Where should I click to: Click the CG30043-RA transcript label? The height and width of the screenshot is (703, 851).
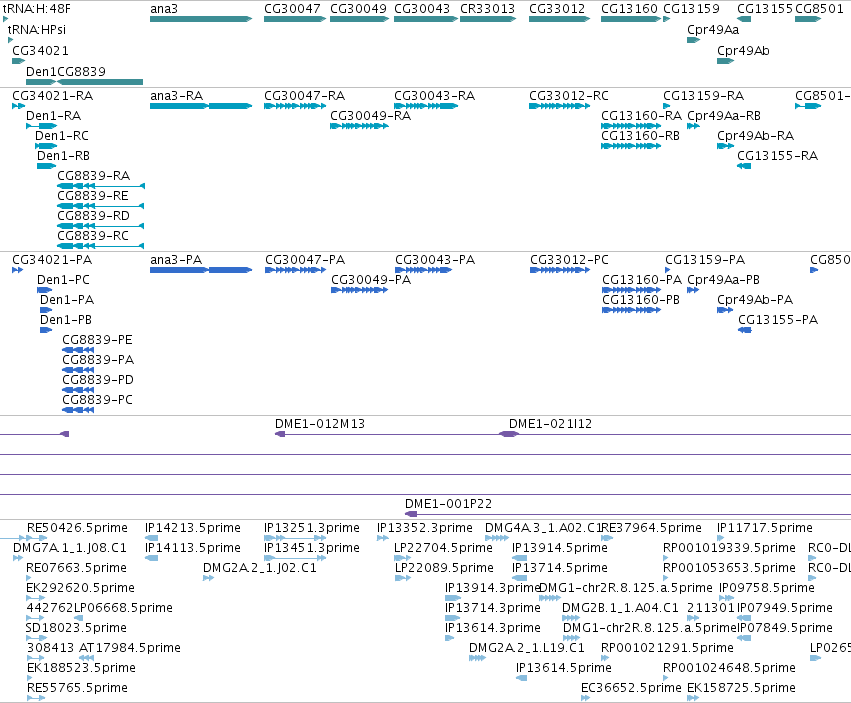click(x=434, y=96)
